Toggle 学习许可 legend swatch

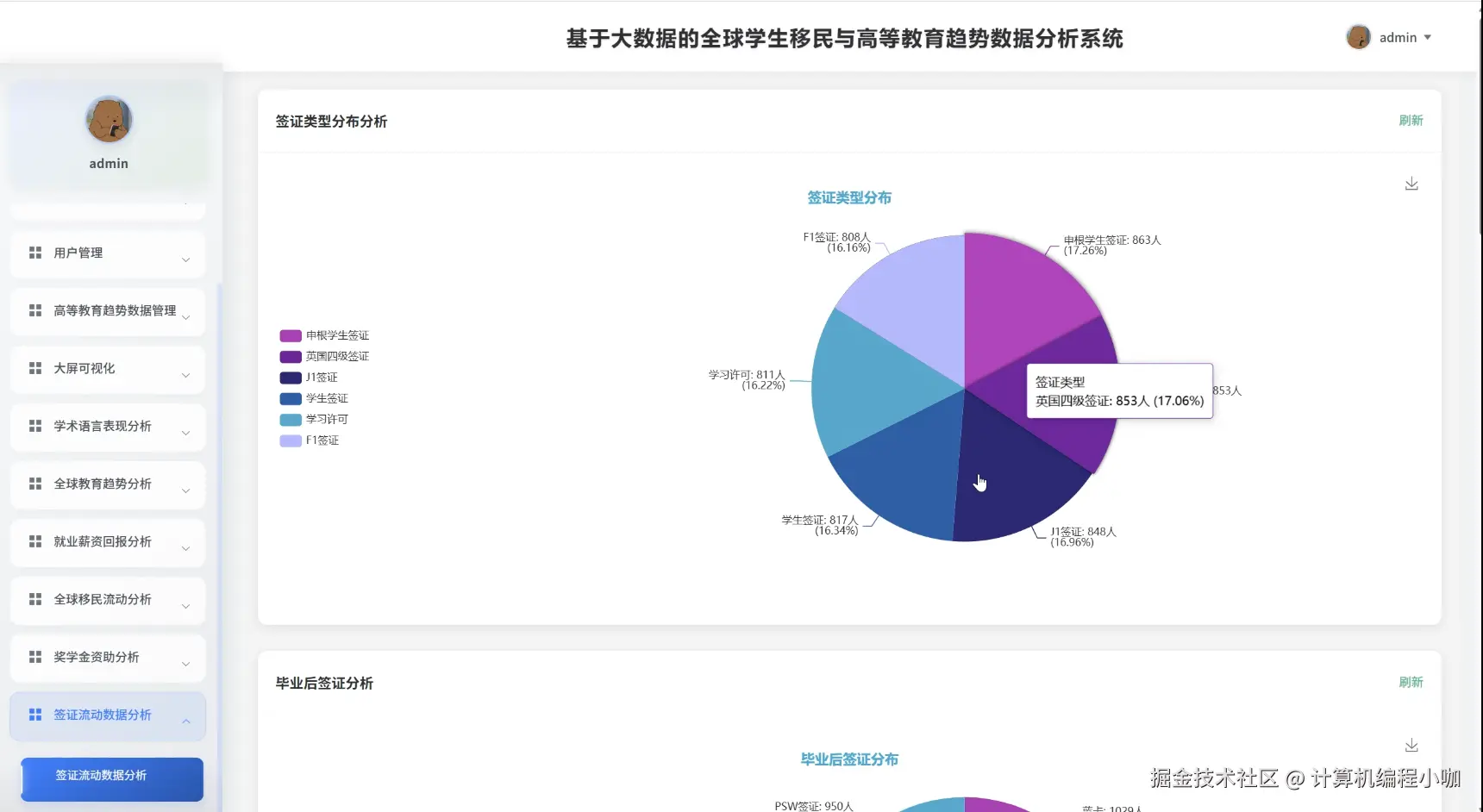(291, 419)
